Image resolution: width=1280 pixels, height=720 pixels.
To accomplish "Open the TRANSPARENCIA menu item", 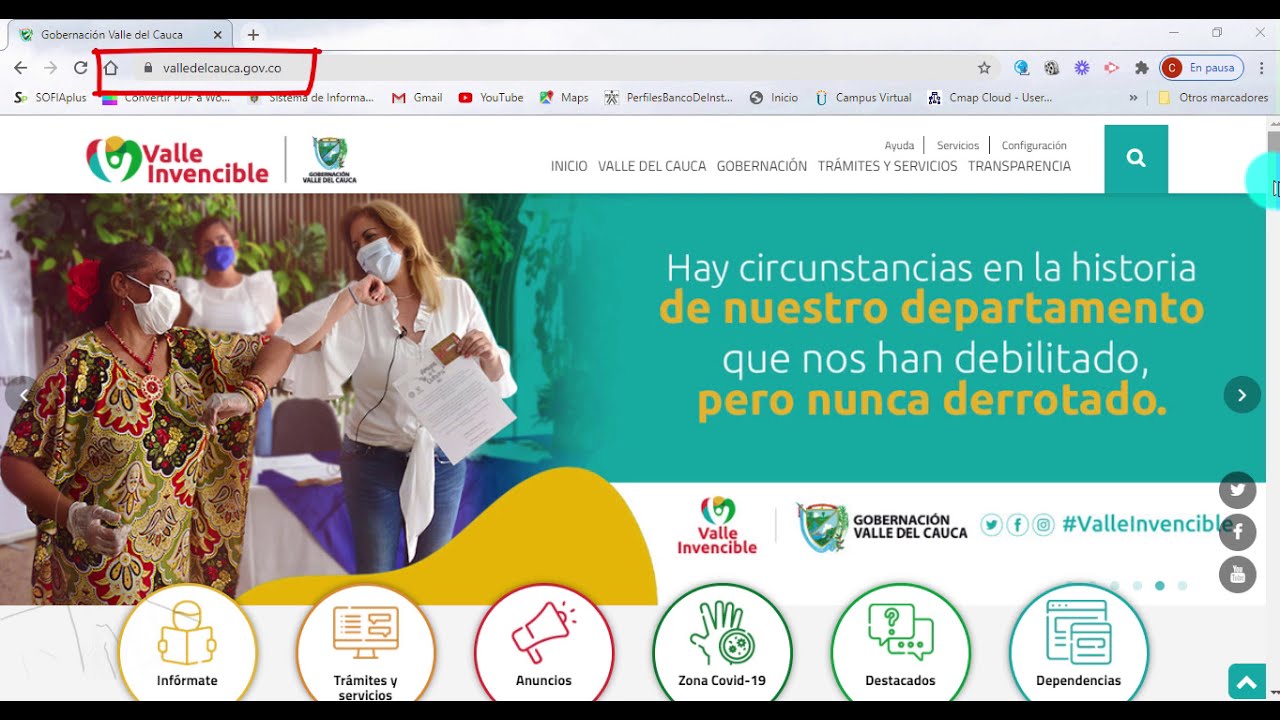I will (x=1019, y=166).
